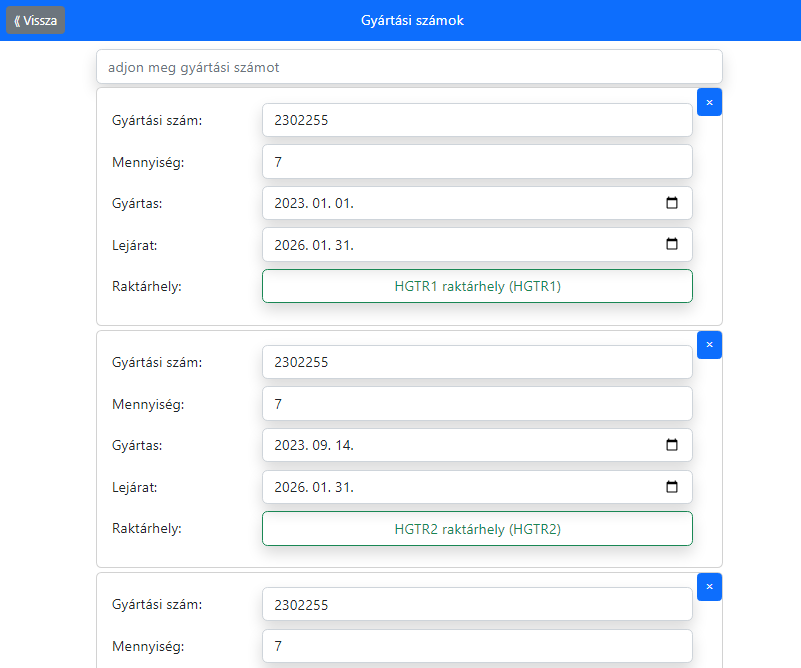Remove the first serial number card
This screenshot has width=801, height=668.
[x=709, y=102]
